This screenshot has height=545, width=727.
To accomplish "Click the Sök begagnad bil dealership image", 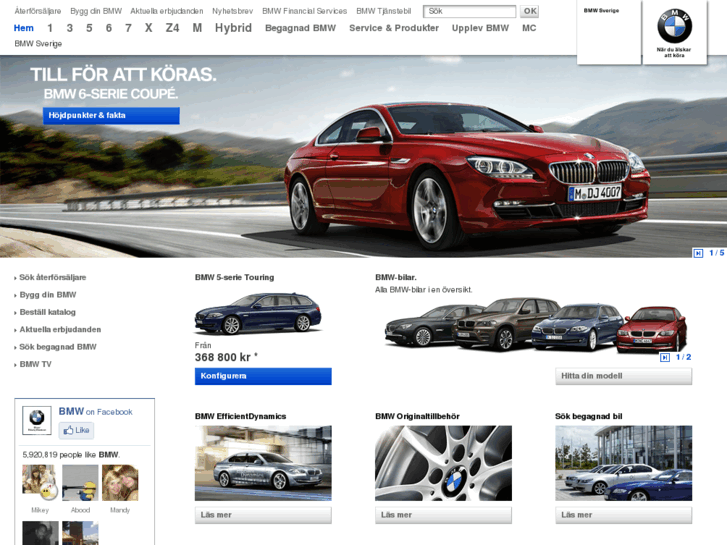I will 624,463.
